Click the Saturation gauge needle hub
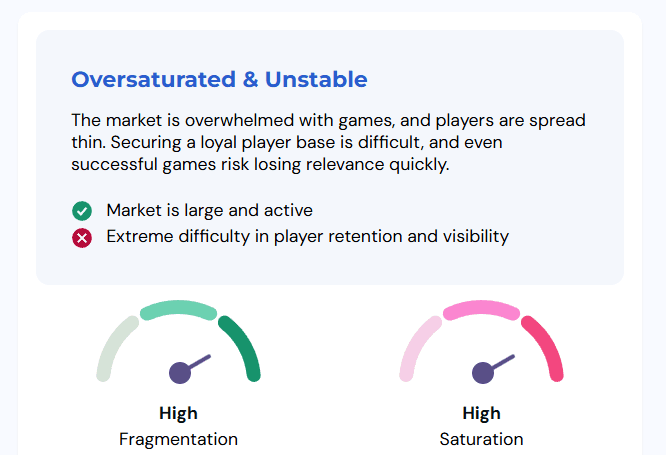Viewport: 666px width, 455px height. click(x=483, y=373)
